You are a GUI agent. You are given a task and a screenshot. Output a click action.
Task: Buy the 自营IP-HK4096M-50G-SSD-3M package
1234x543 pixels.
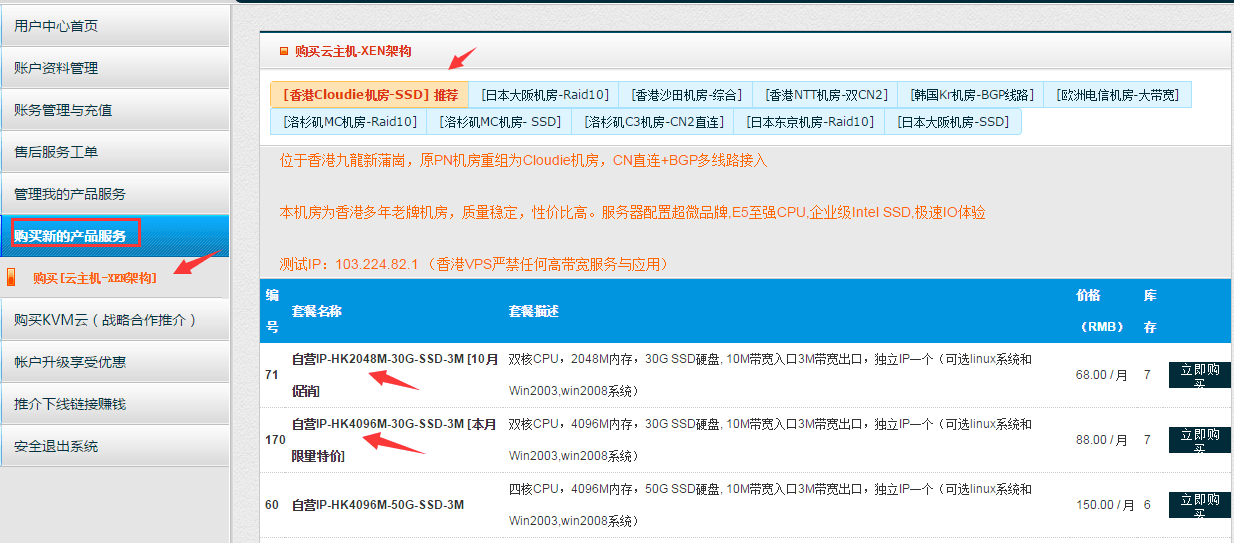1199,505
